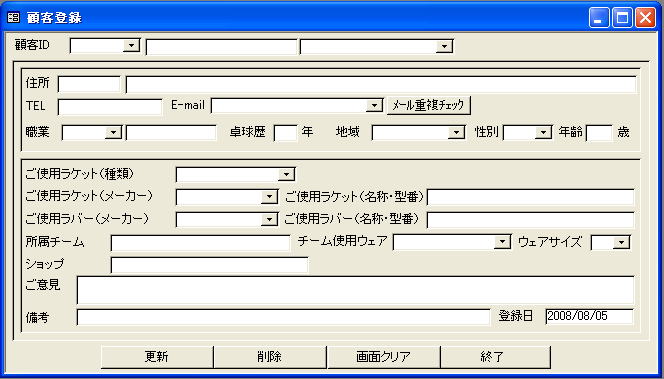Click the 備考 input field
This screenshot has height=379, width=664.
point(283,317)
